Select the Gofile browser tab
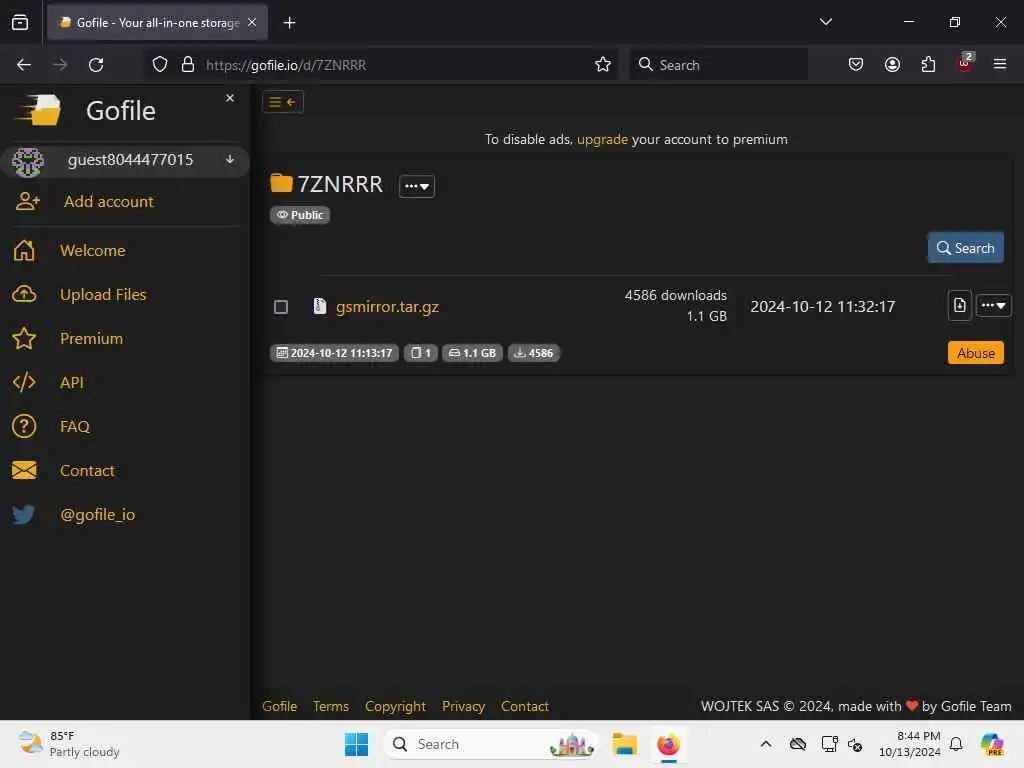 click(157, 22)
